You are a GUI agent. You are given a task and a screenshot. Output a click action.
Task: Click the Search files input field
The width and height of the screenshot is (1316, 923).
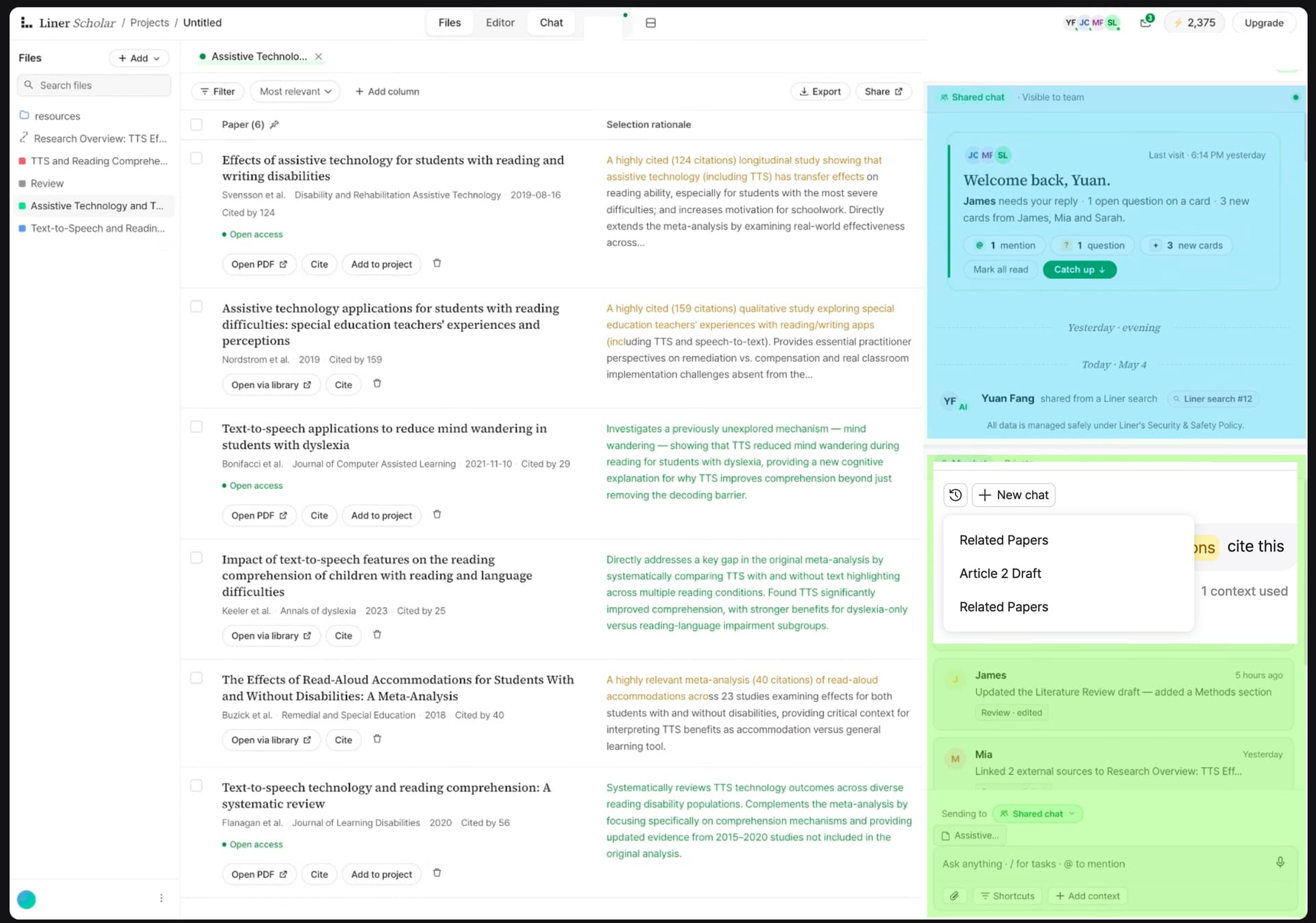click(x=94, y=85)
